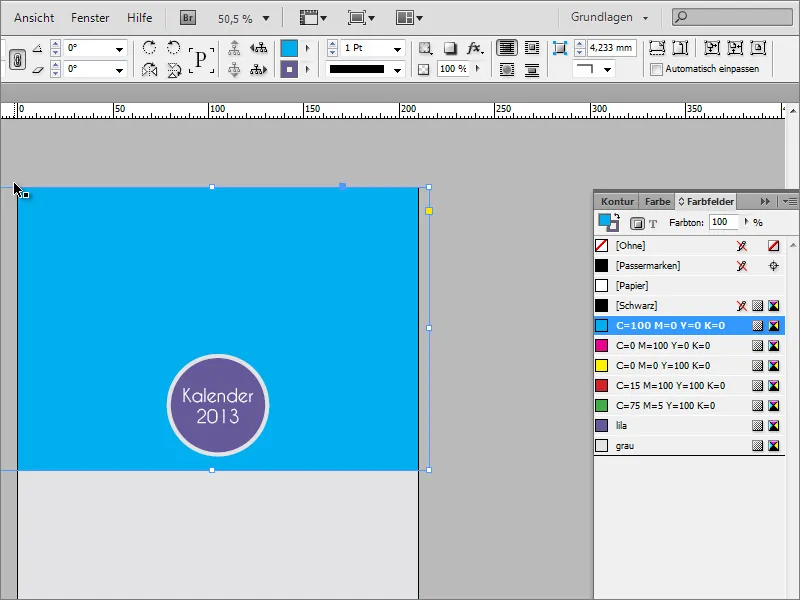The image size is (800, 600).
Task: Open the screen mode dropdown
Action: (x=361, y=18)
